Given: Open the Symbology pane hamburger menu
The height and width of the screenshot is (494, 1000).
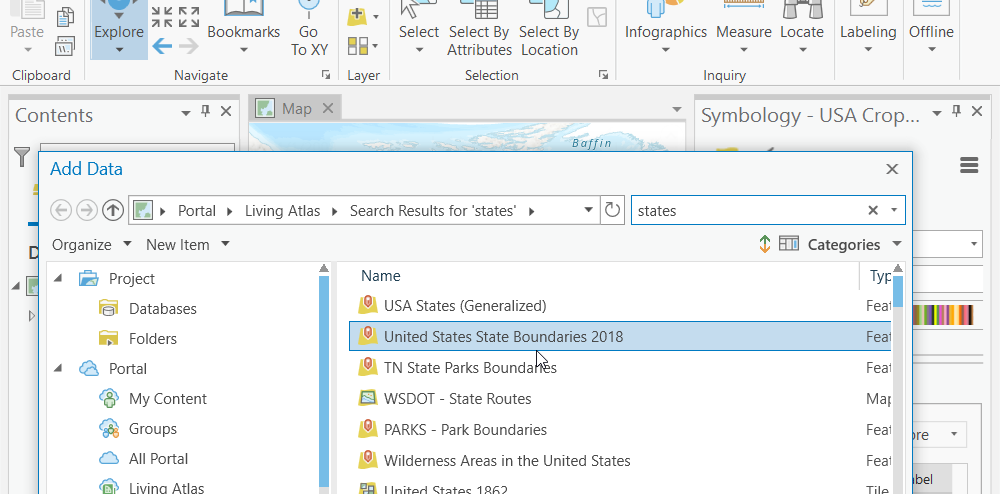Looking at the screenshot, I should (x=969, y=166).
